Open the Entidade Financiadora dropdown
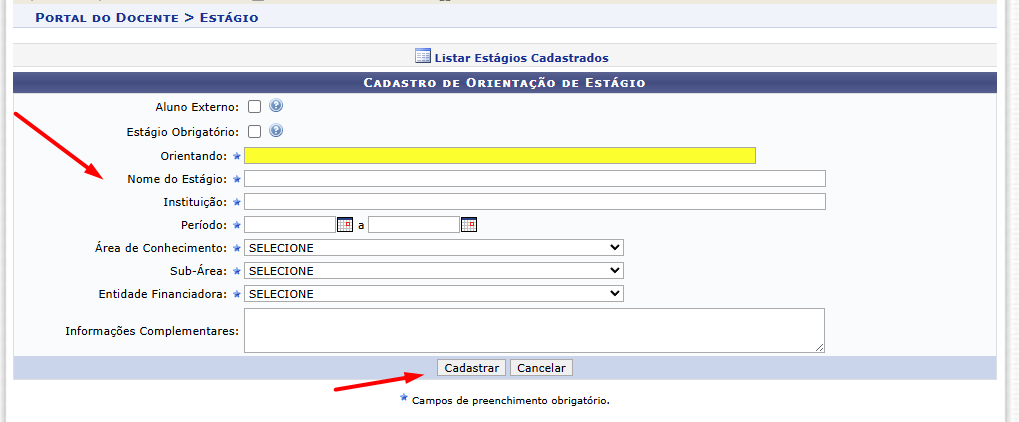The height and width of the screenshot is (422, 1019). (x=433, y=294)
